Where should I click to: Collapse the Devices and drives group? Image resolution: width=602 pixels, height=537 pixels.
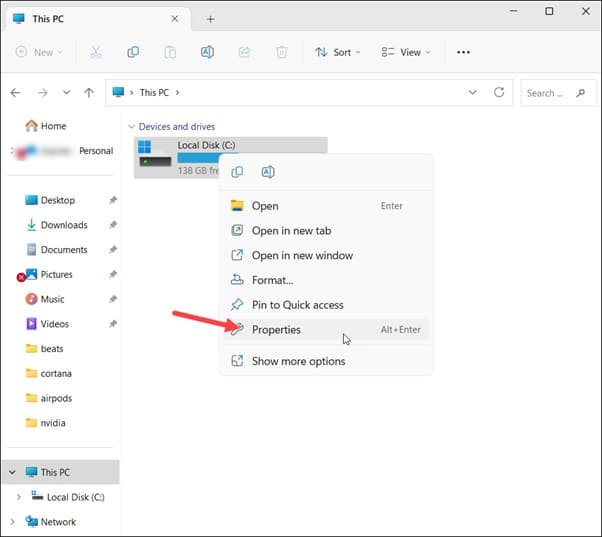131,126
